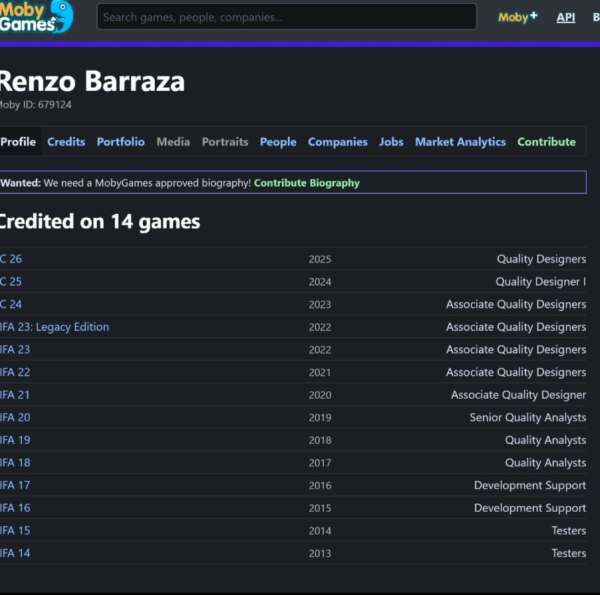Open the game link ending in 17
This screenshot has width=600, height=595.
pos(15,485)
